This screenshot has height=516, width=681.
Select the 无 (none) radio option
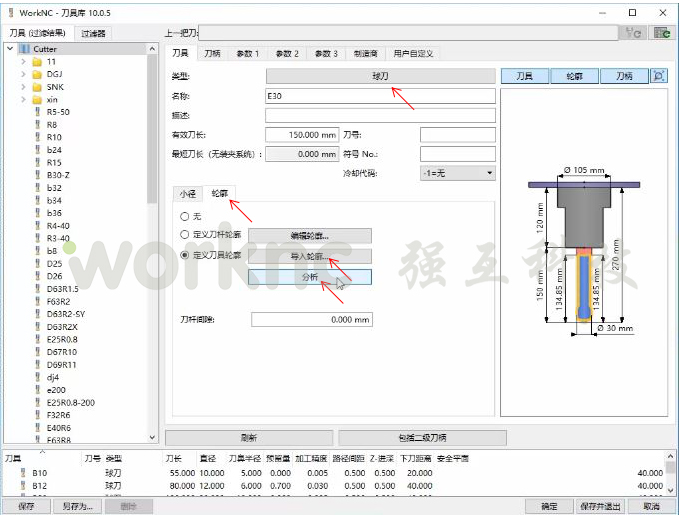tap(185, 216)
